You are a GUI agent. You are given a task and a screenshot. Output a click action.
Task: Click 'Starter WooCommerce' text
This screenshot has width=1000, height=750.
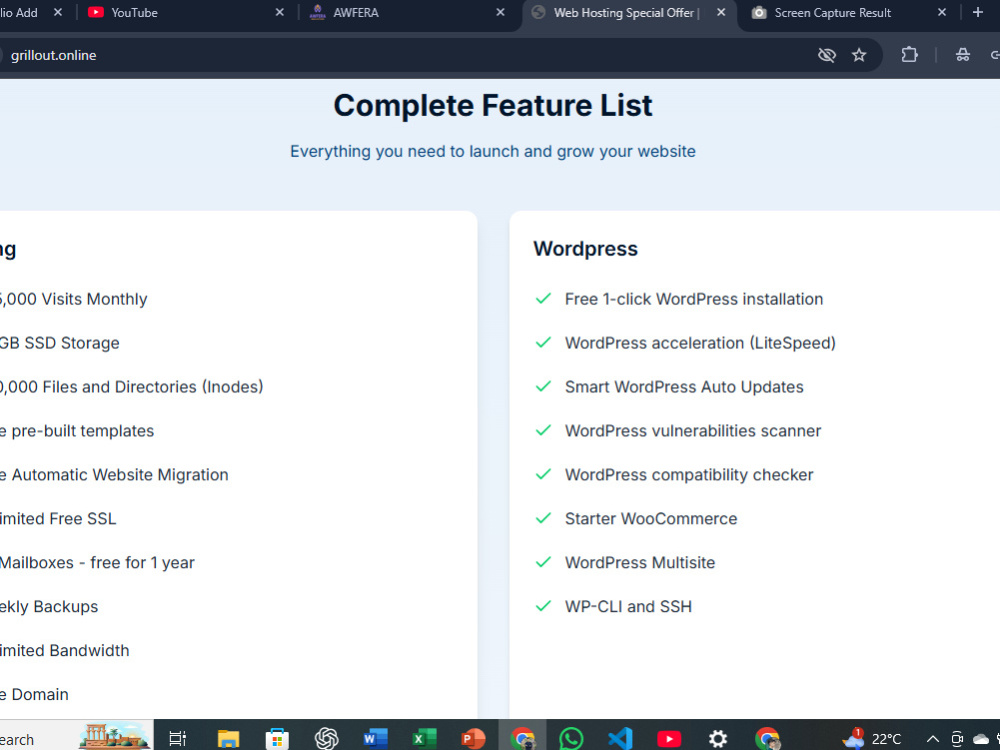coord(651,519)
